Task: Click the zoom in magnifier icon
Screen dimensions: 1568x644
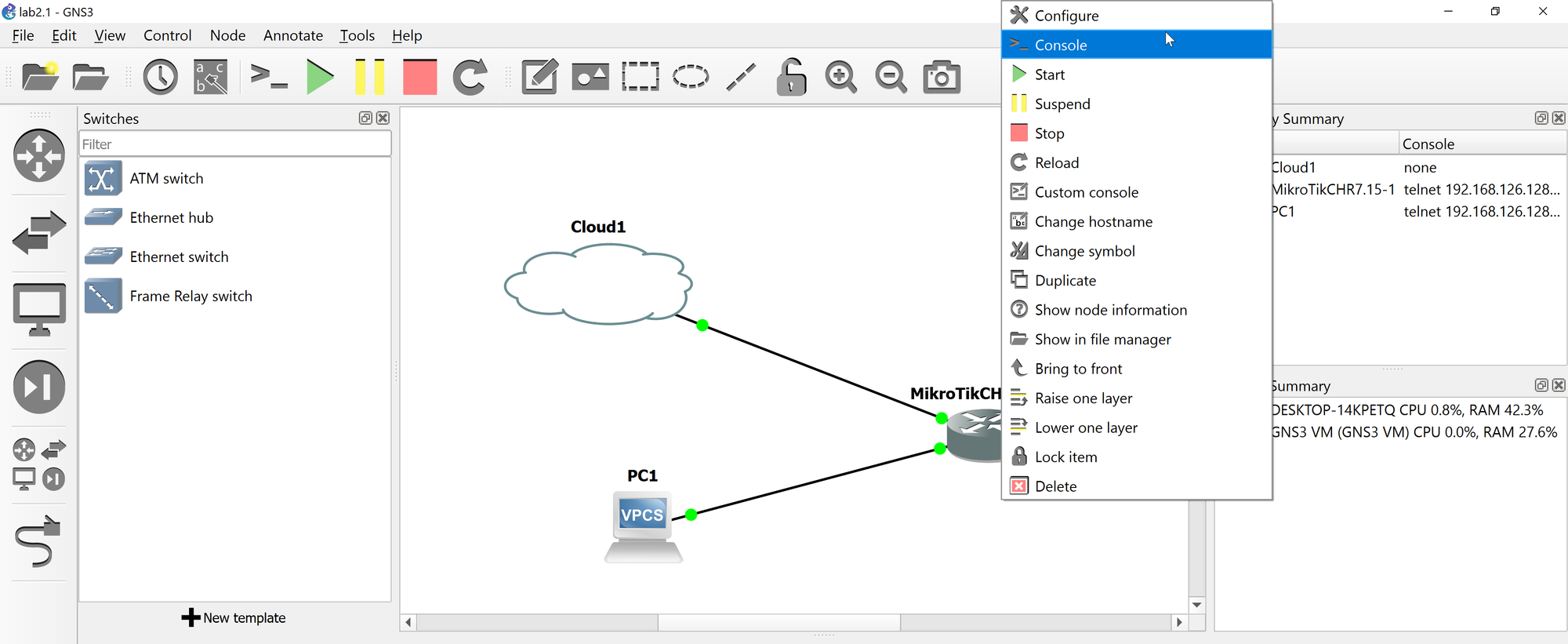Action: click(841, 77)
